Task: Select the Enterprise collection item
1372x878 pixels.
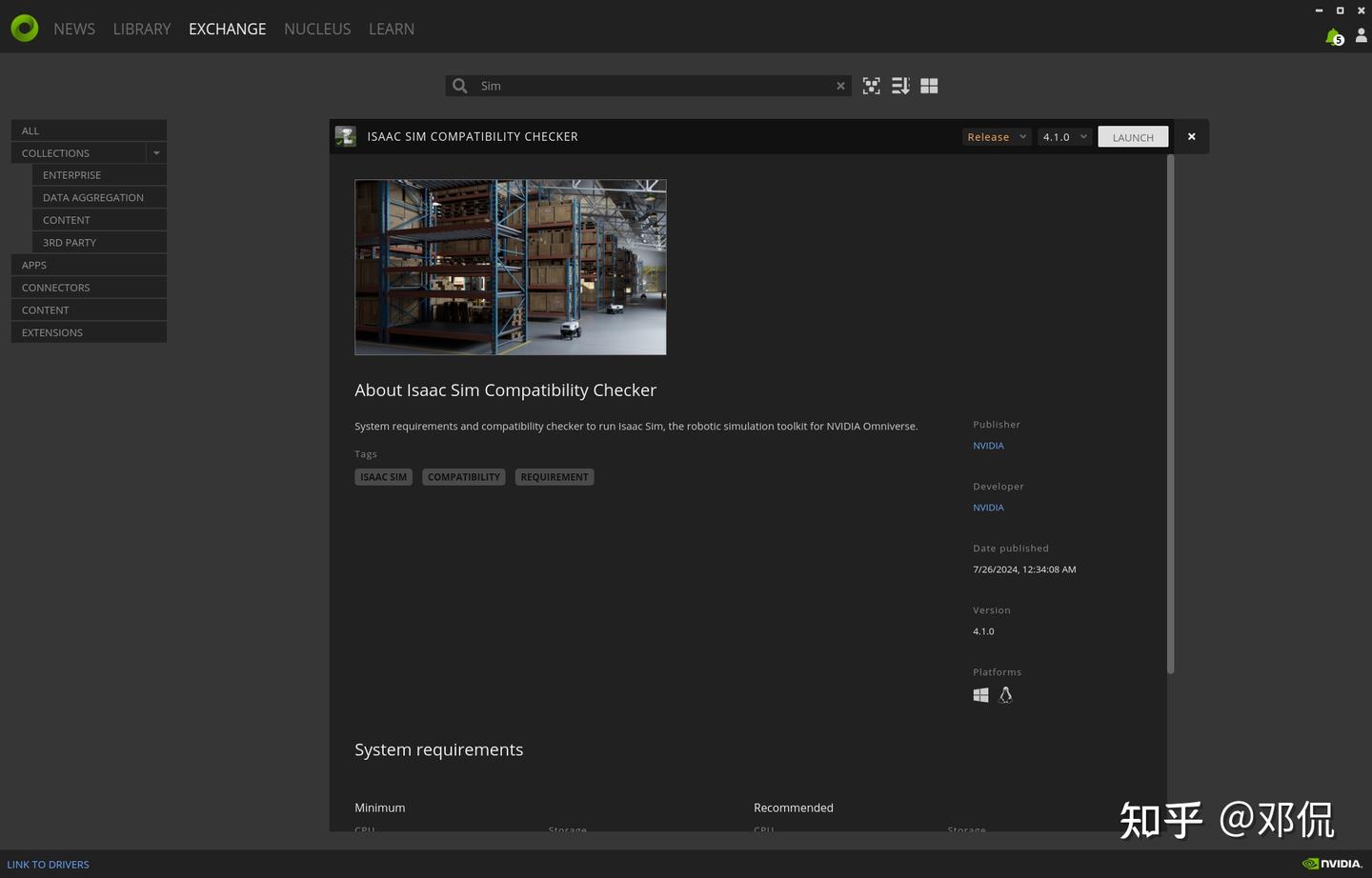Action: 99,175
